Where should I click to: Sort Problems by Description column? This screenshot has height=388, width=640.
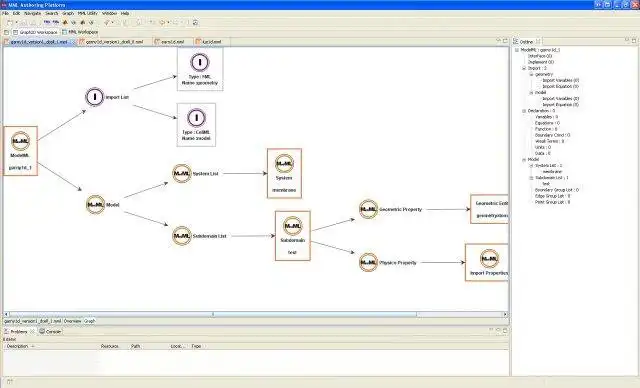coord(18,346)
